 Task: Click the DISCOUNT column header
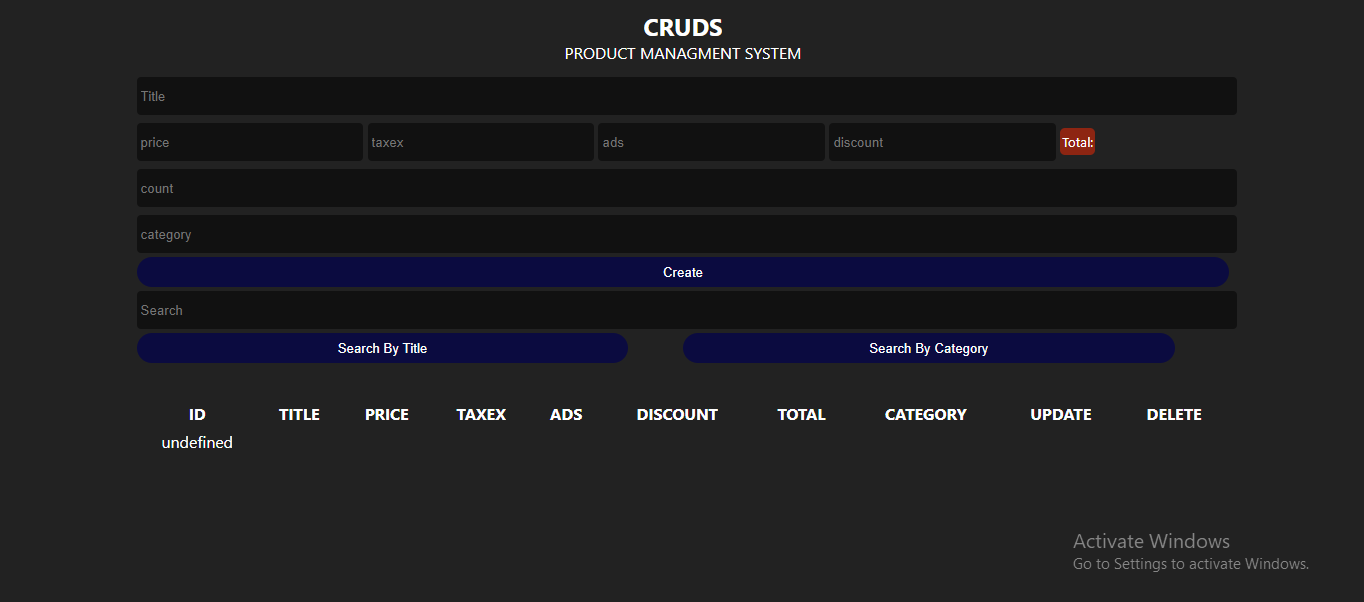677,414
